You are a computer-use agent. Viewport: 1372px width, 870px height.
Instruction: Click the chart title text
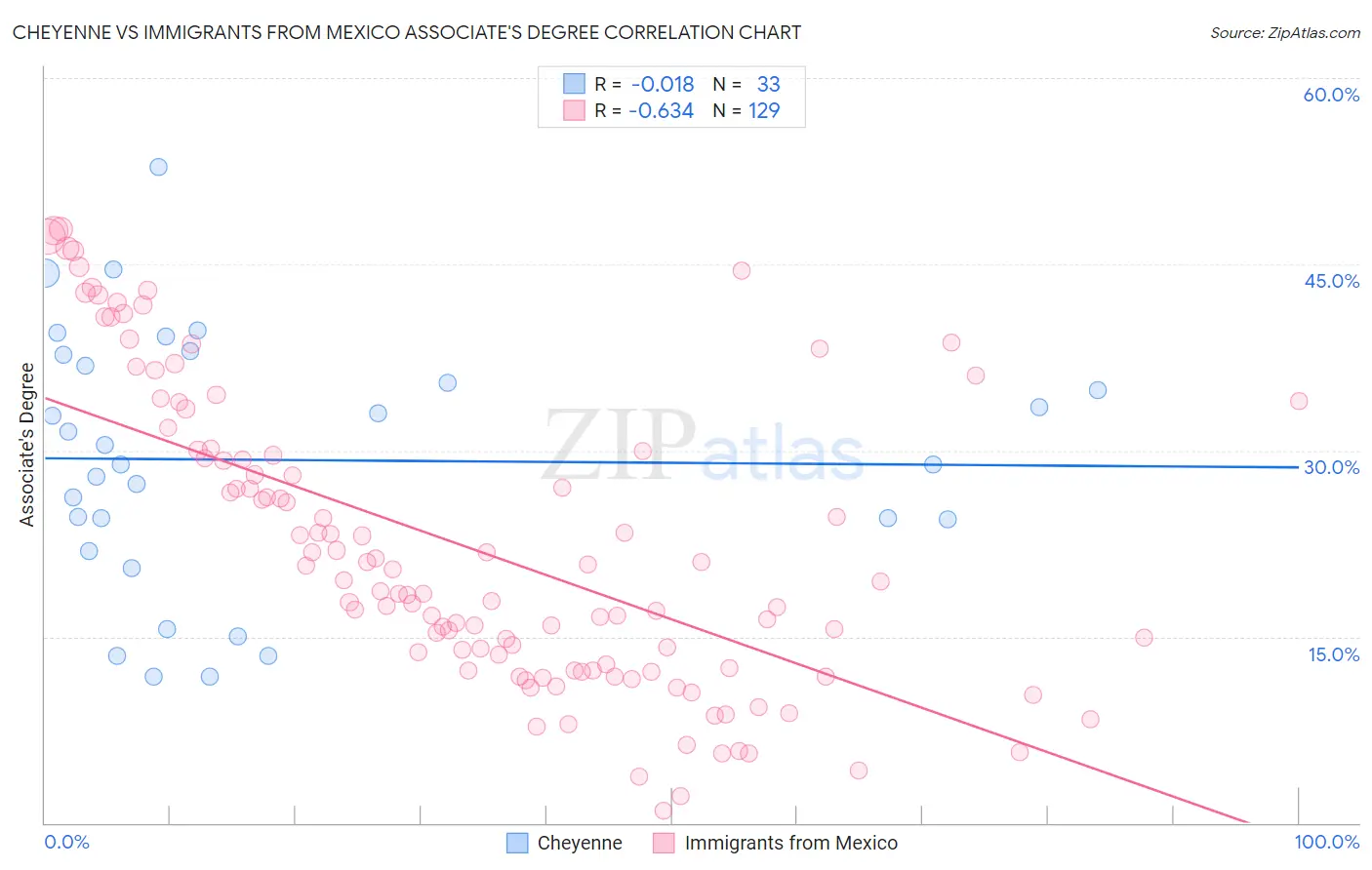(407, 33)
